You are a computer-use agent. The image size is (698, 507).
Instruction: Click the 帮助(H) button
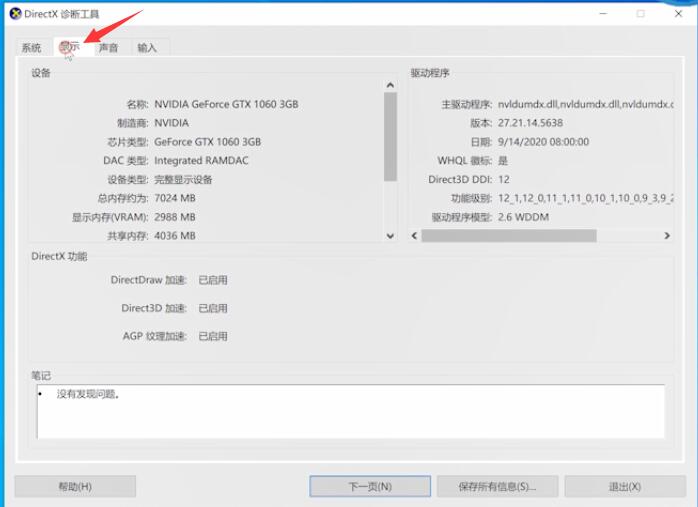(75, 487)
